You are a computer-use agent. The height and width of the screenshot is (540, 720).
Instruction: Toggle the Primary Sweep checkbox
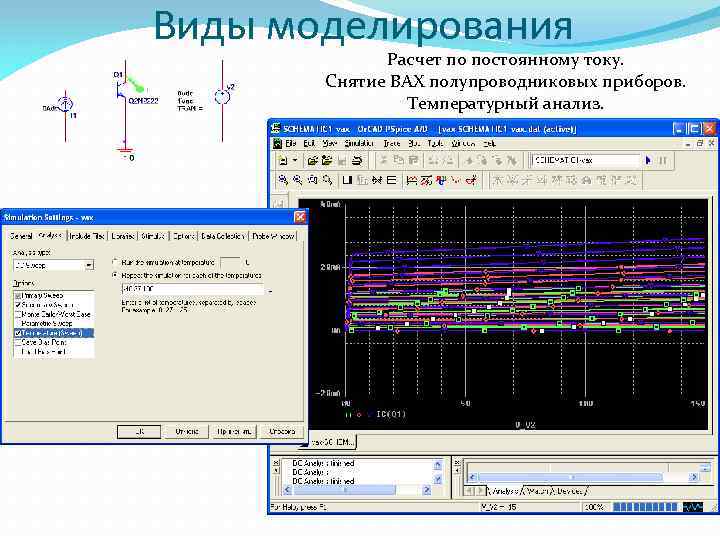[18, 296]
